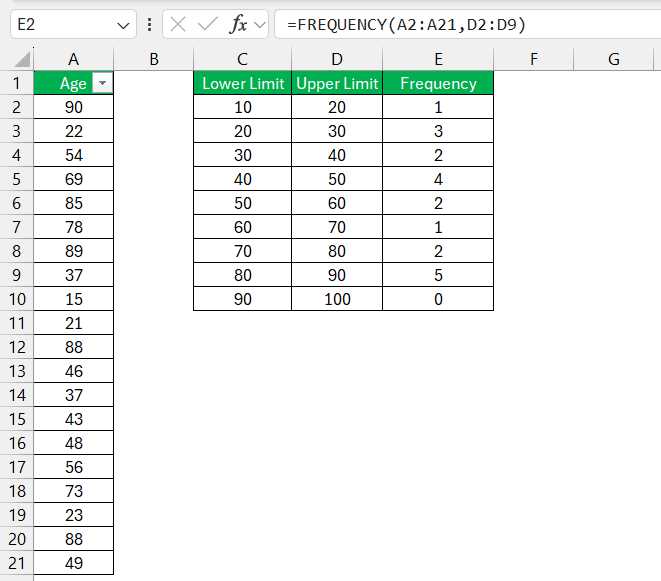This screenshot has height=581, width=661.
Task: Select row 1 header
Action: tap(16, 83)
